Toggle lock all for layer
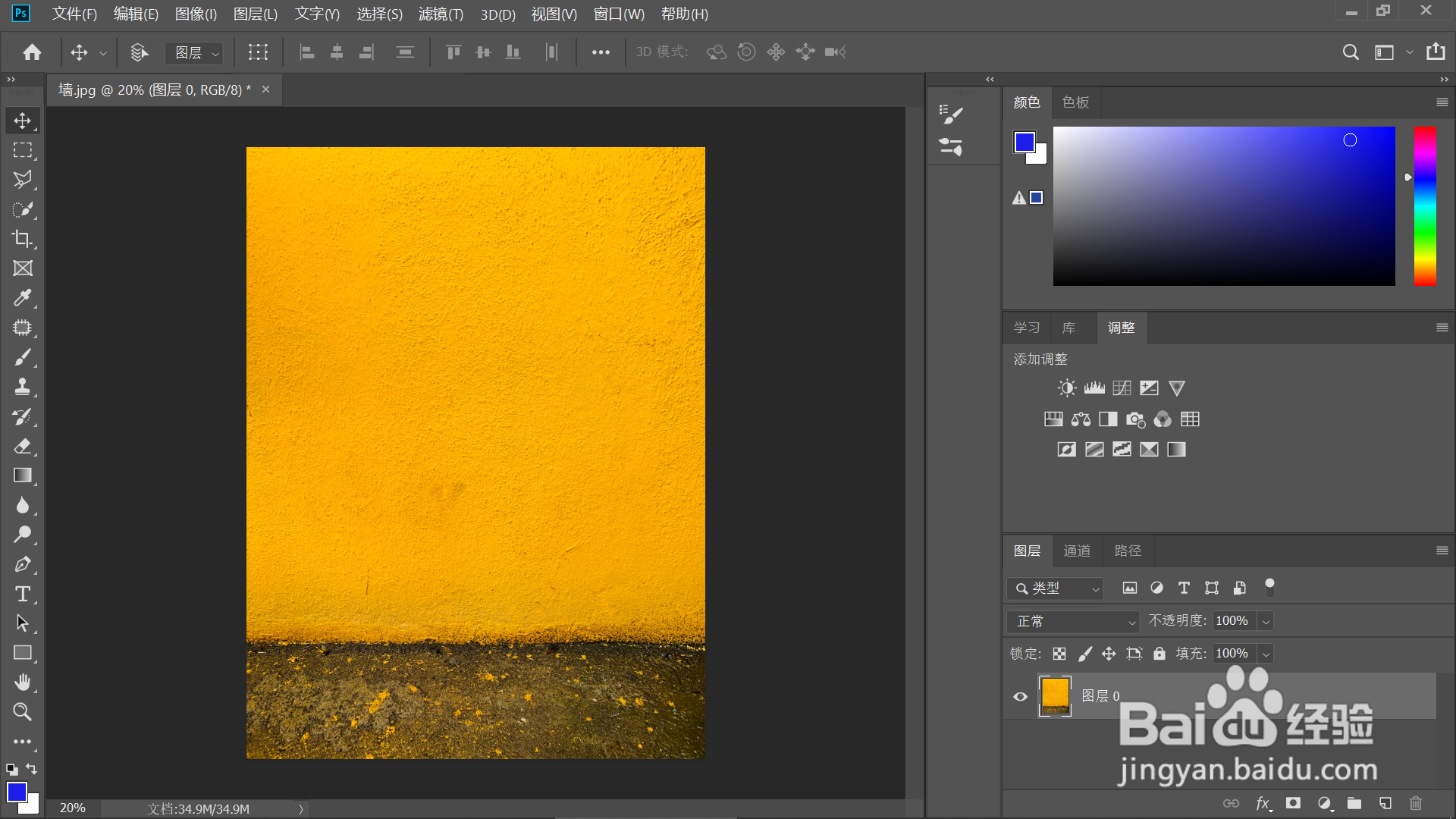 1159,654
